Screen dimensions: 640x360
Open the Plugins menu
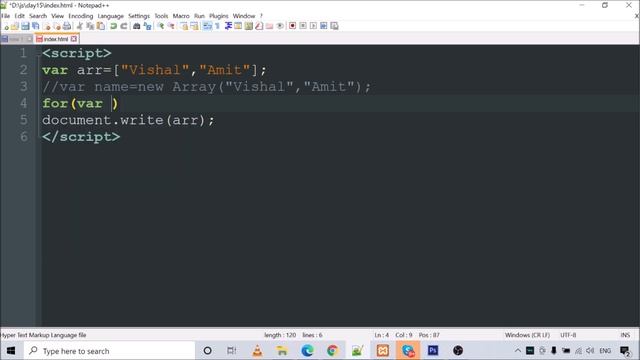[219, 16]
